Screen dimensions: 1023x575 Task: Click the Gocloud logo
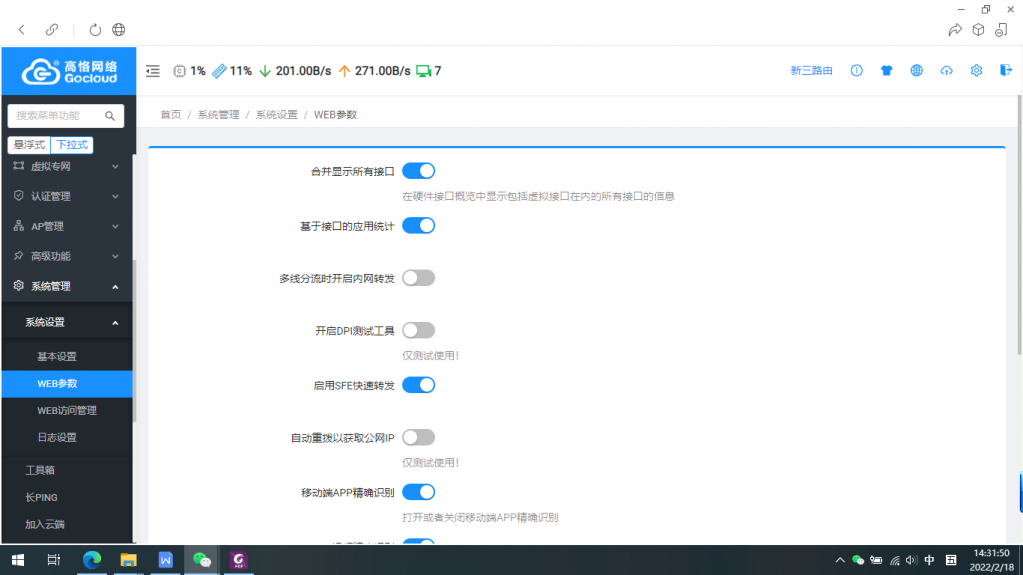pos(69,71)
